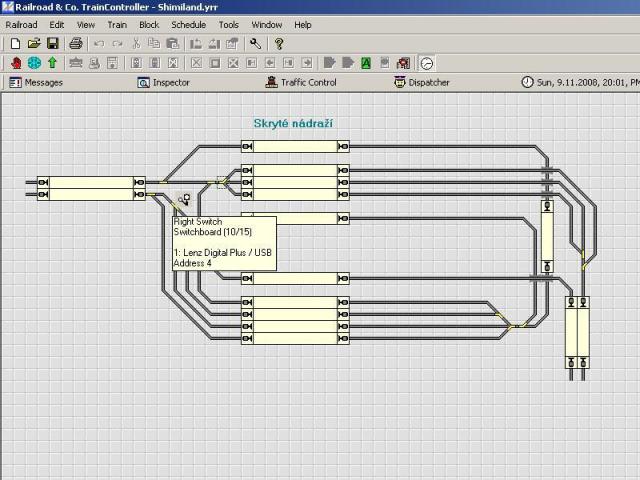Click the Redo arrow icon
Screen dimensions: 640x480
[118, 44]
